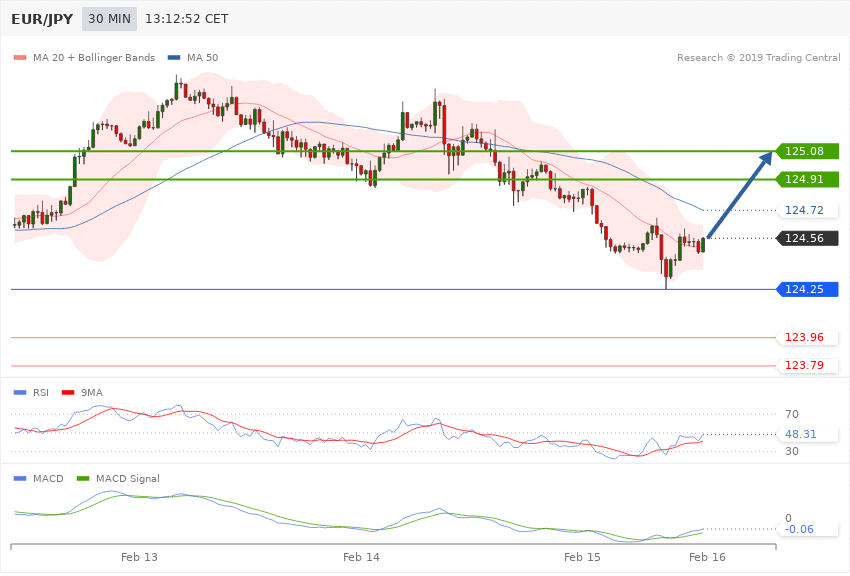Viewport: 850px width, 576px height.
Task: Click the Feb 13 date axis label
Action: click(139, 558)
